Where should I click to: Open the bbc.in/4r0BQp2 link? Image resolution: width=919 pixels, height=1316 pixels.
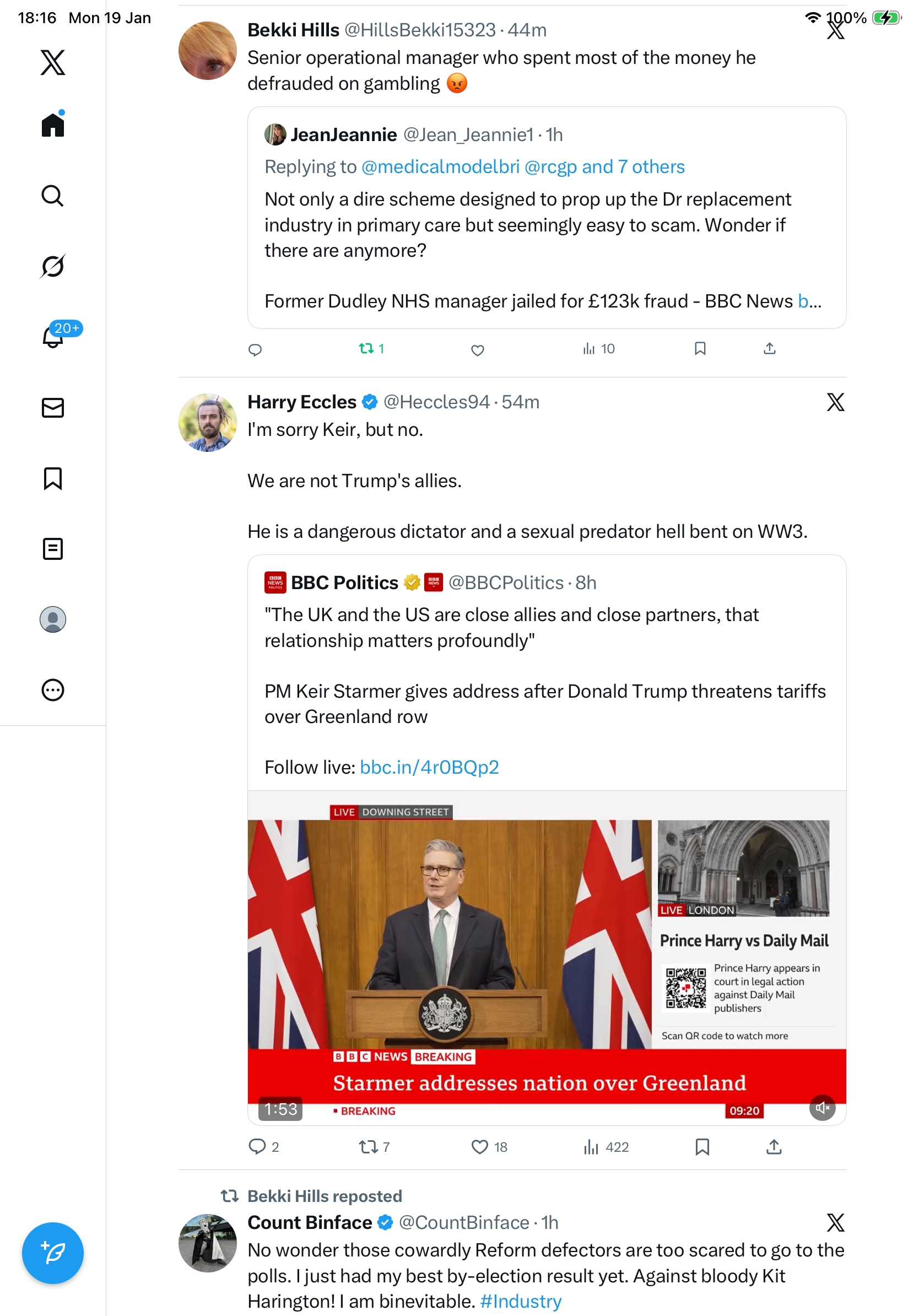[429, 767]
